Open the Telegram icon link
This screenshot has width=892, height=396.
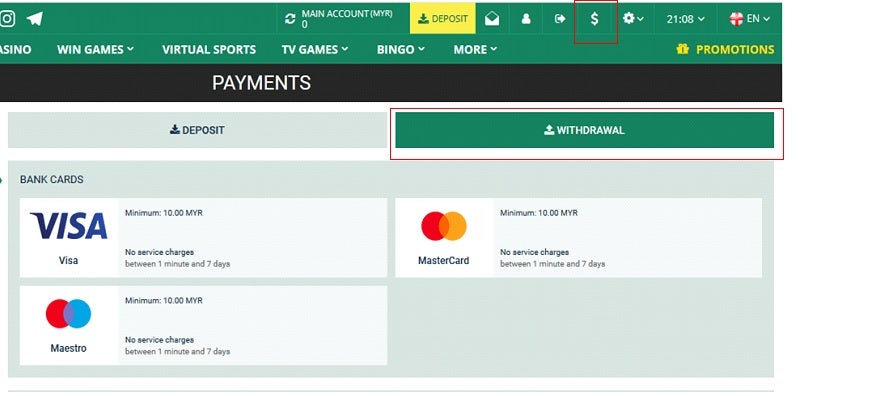[x=35, y=19]
